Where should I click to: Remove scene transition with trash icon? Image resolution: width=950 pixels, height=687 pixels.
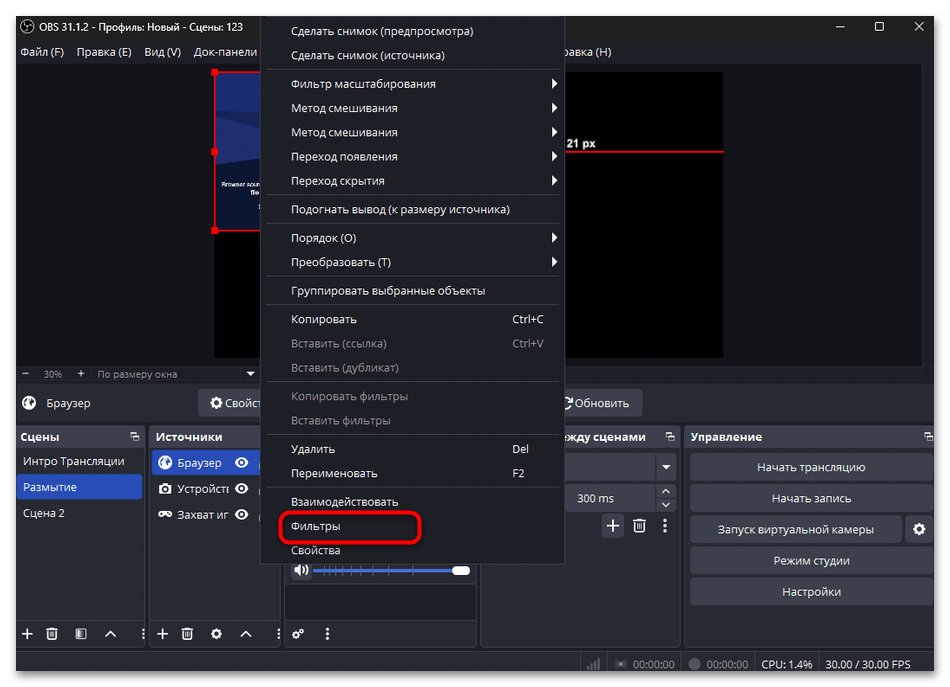639,525
